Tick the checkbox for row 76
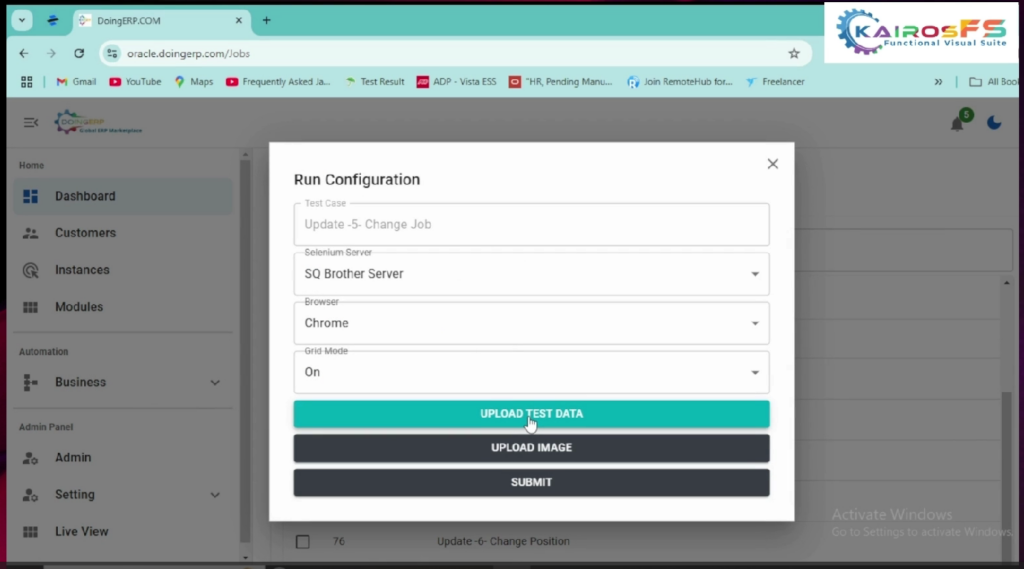1024x569 pixels. [x=302, y=542]
